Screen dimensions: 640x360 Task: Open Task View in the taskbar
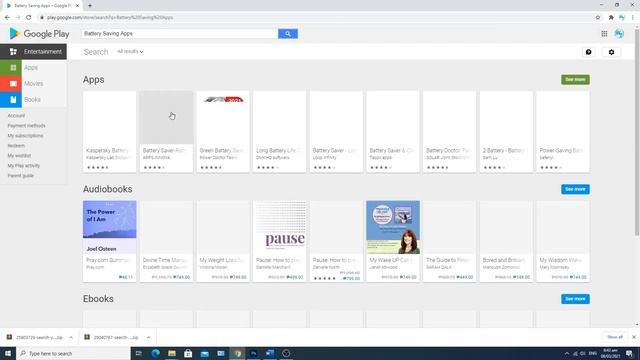click(x=139, y=353)
